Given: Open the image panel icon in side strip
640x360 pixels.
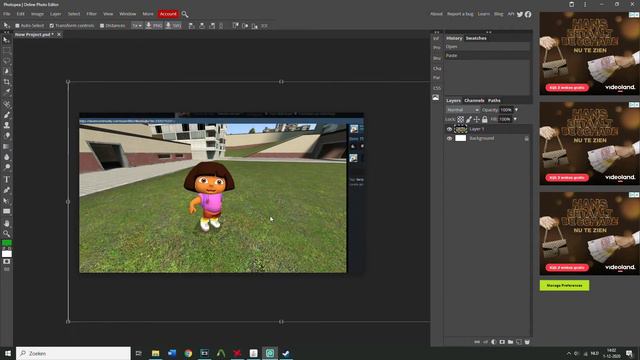Looking at the screenshot, I should click(436, 98).
